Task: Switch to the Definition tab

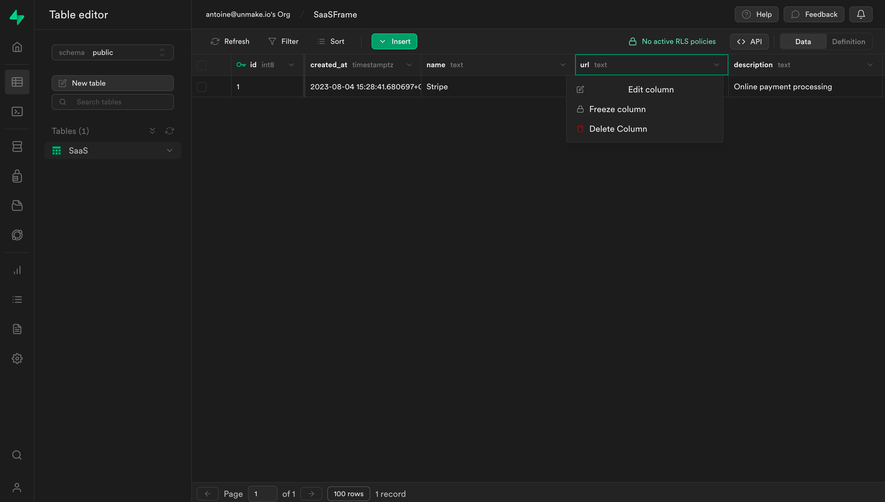Action: pyautogui.click(x=848, y=42)
